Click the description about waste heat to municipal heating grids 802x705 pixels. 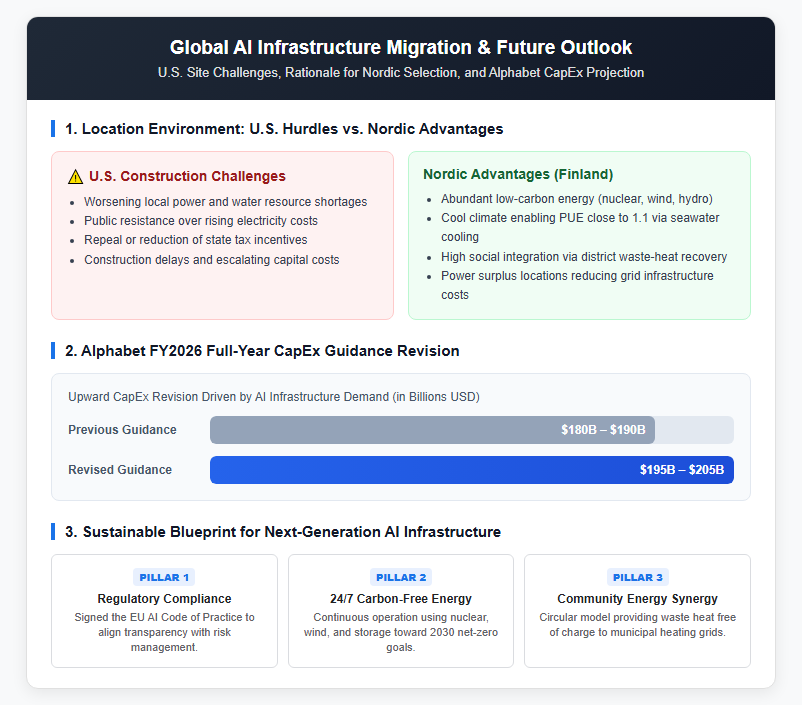pyautogui.click(x=637, y=625)
